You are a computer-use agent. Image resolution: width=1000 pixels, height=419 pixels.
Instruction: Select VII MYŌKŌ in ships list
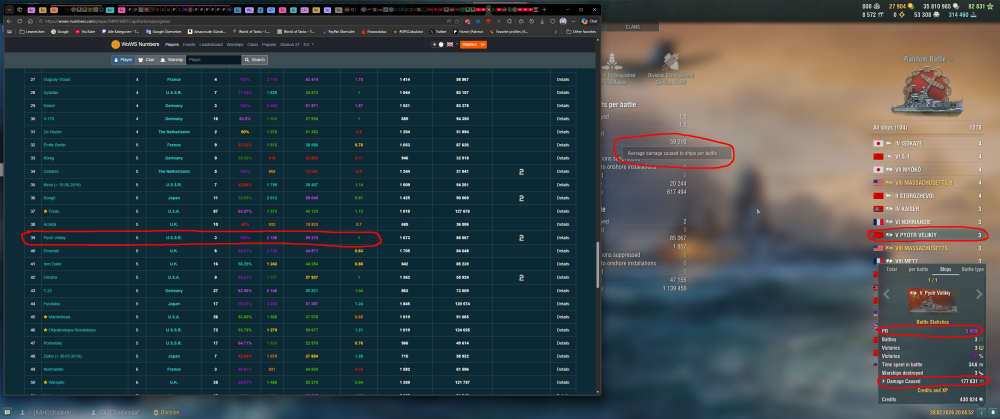[x=929, y=170]
